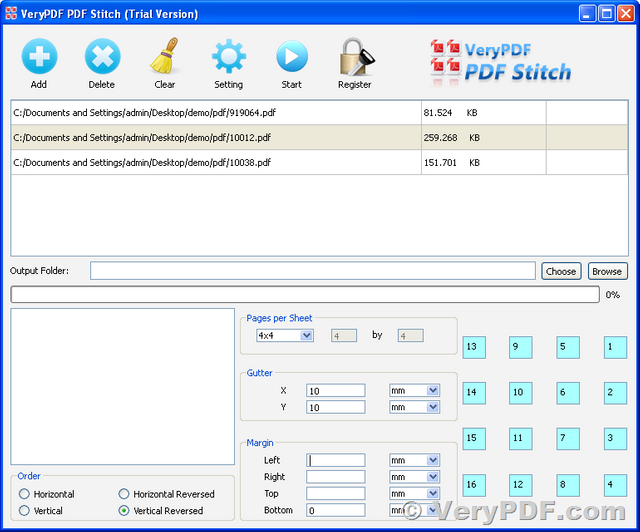Maximize the PDF Stitch window

click(x=607, y=13)
